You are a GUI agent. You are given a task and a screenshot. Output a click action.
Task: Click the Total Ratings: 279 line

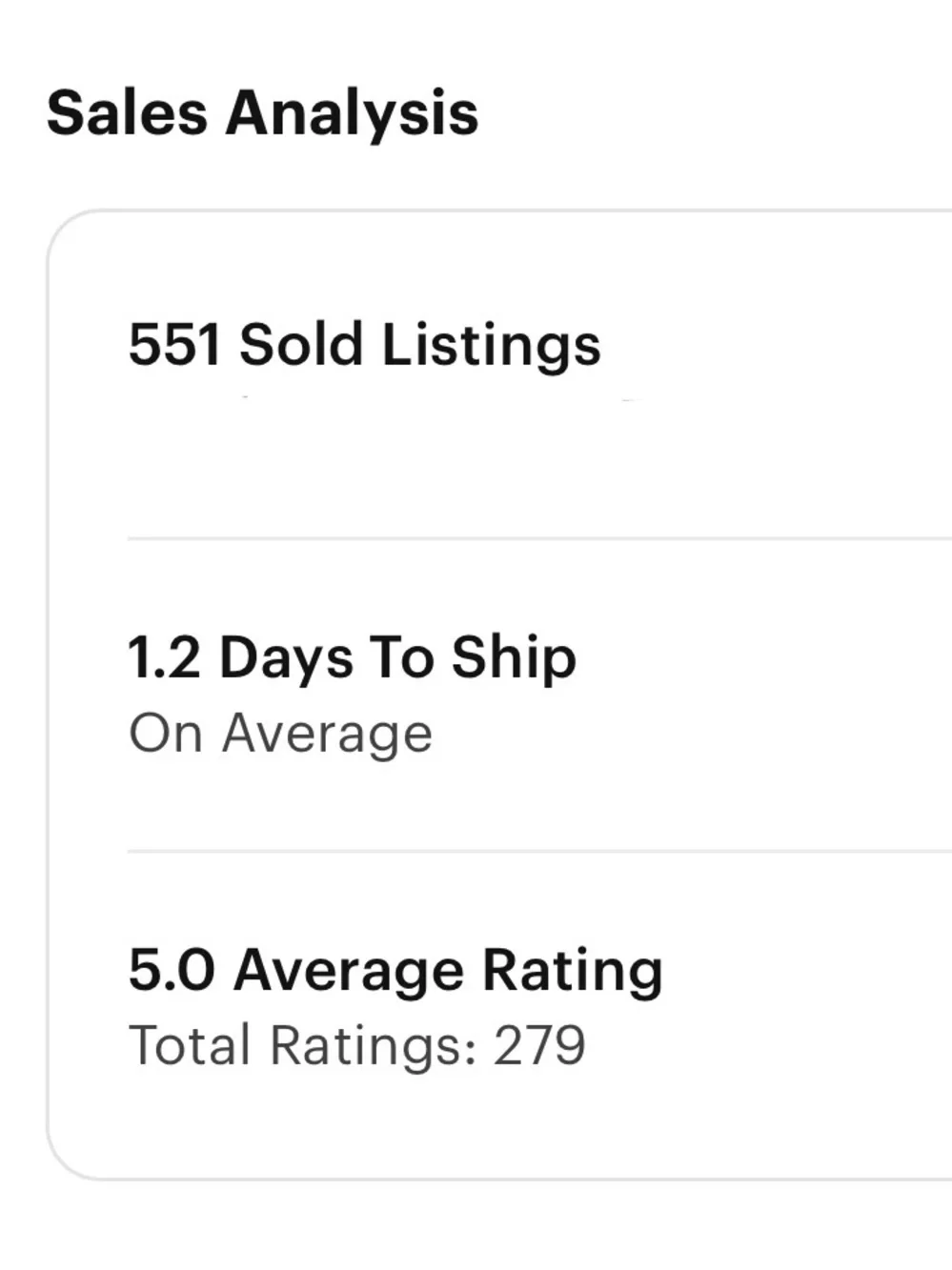coord(356,1046)
